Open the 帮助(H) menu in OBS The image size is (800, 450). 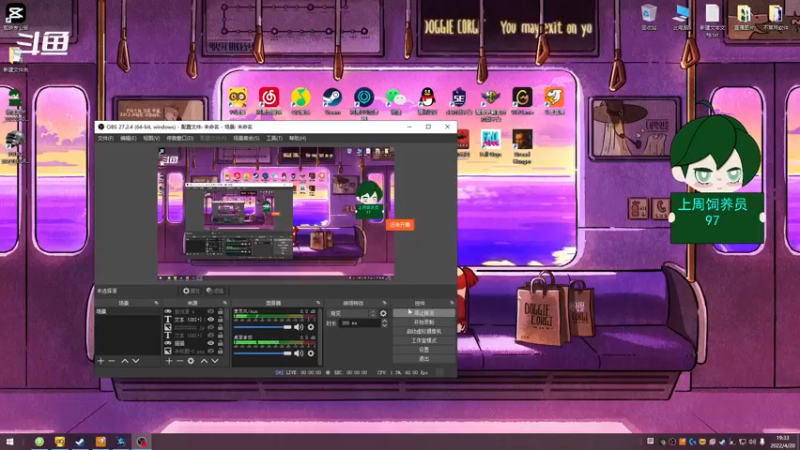tap(297, 138)
